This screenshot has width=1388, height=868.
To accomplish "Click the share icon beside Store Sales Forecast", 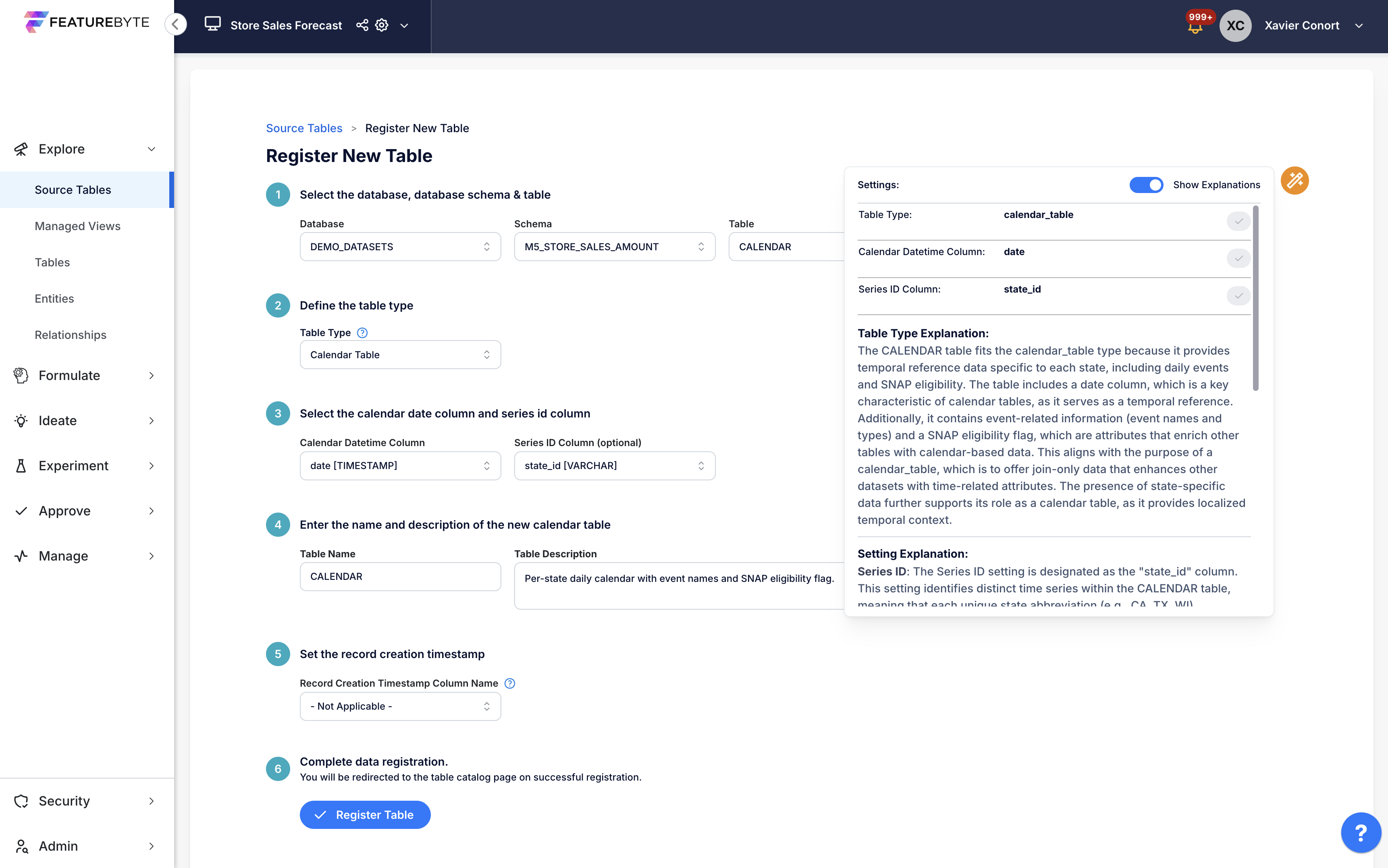I will coord(362,25).
